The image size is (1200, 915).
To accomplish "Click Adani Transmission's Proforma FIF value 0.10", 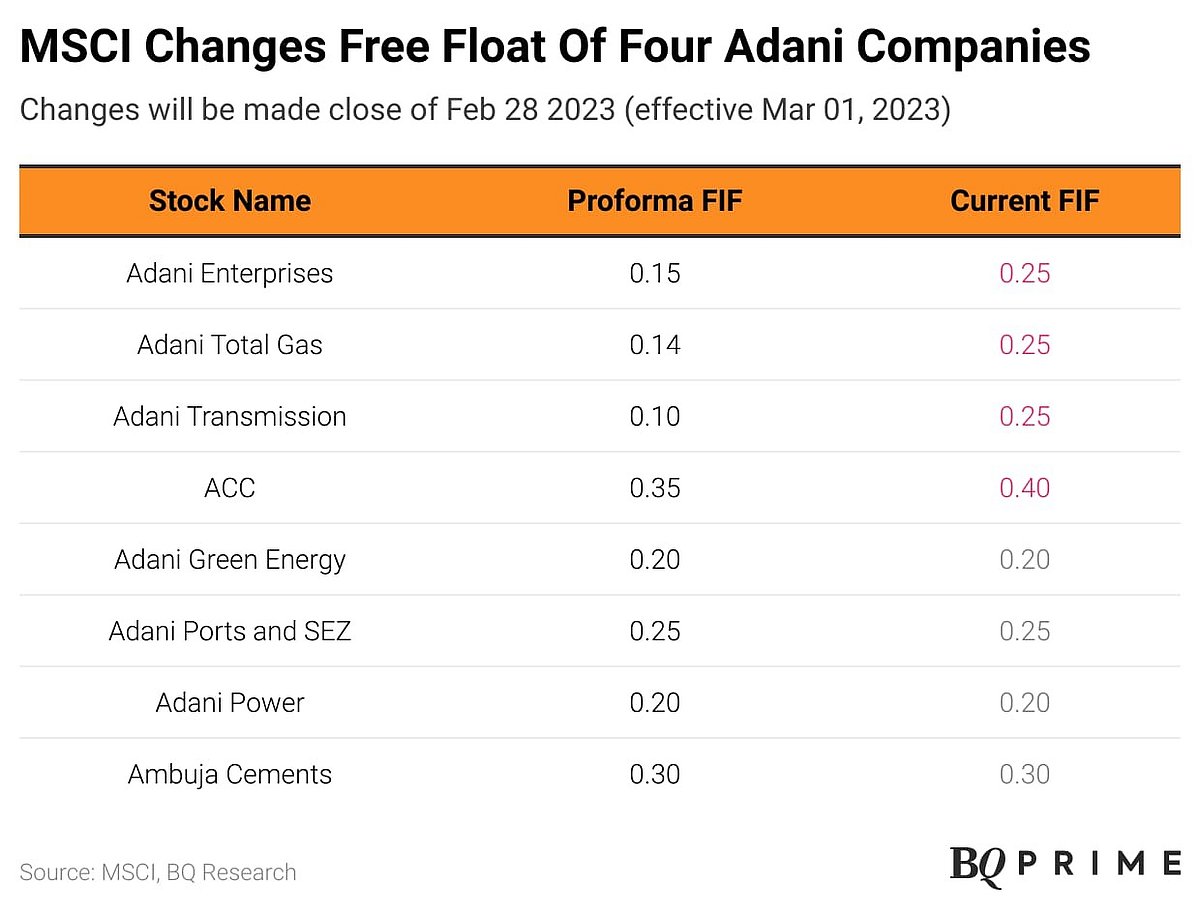I will [x=655, y=416].
